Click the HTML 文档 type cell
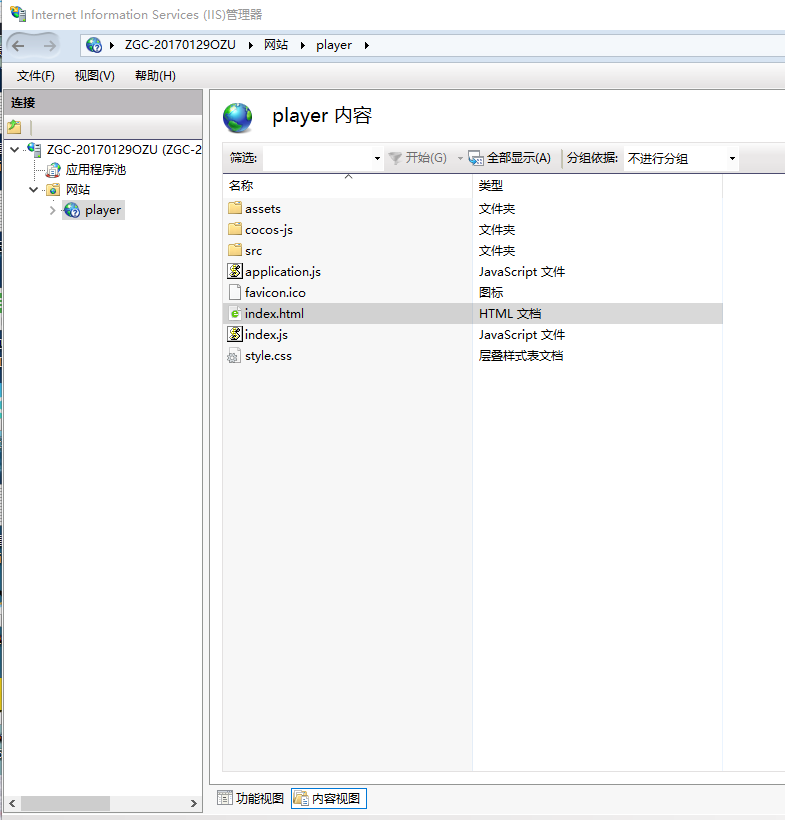This screenshot has width=785, height=820. point(510,313)
